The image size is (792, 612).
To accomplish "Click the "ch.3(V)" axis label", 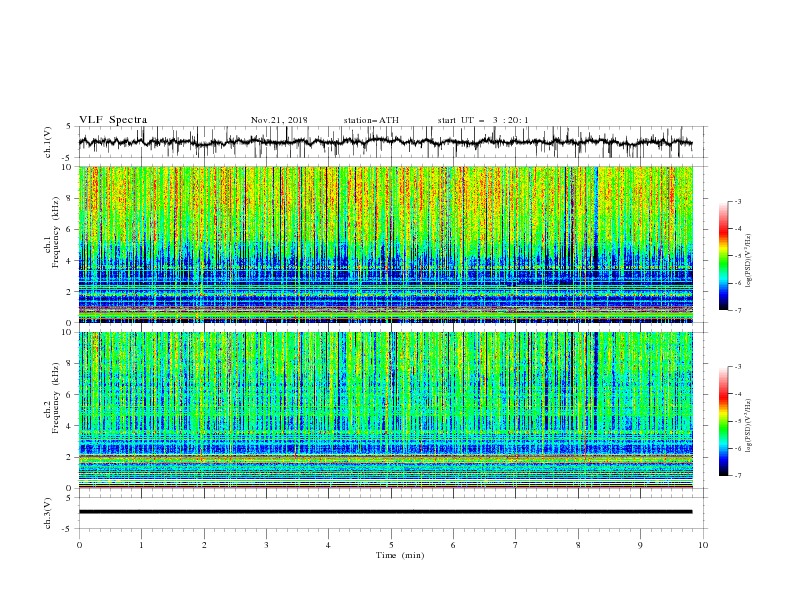I will point(48,513).
